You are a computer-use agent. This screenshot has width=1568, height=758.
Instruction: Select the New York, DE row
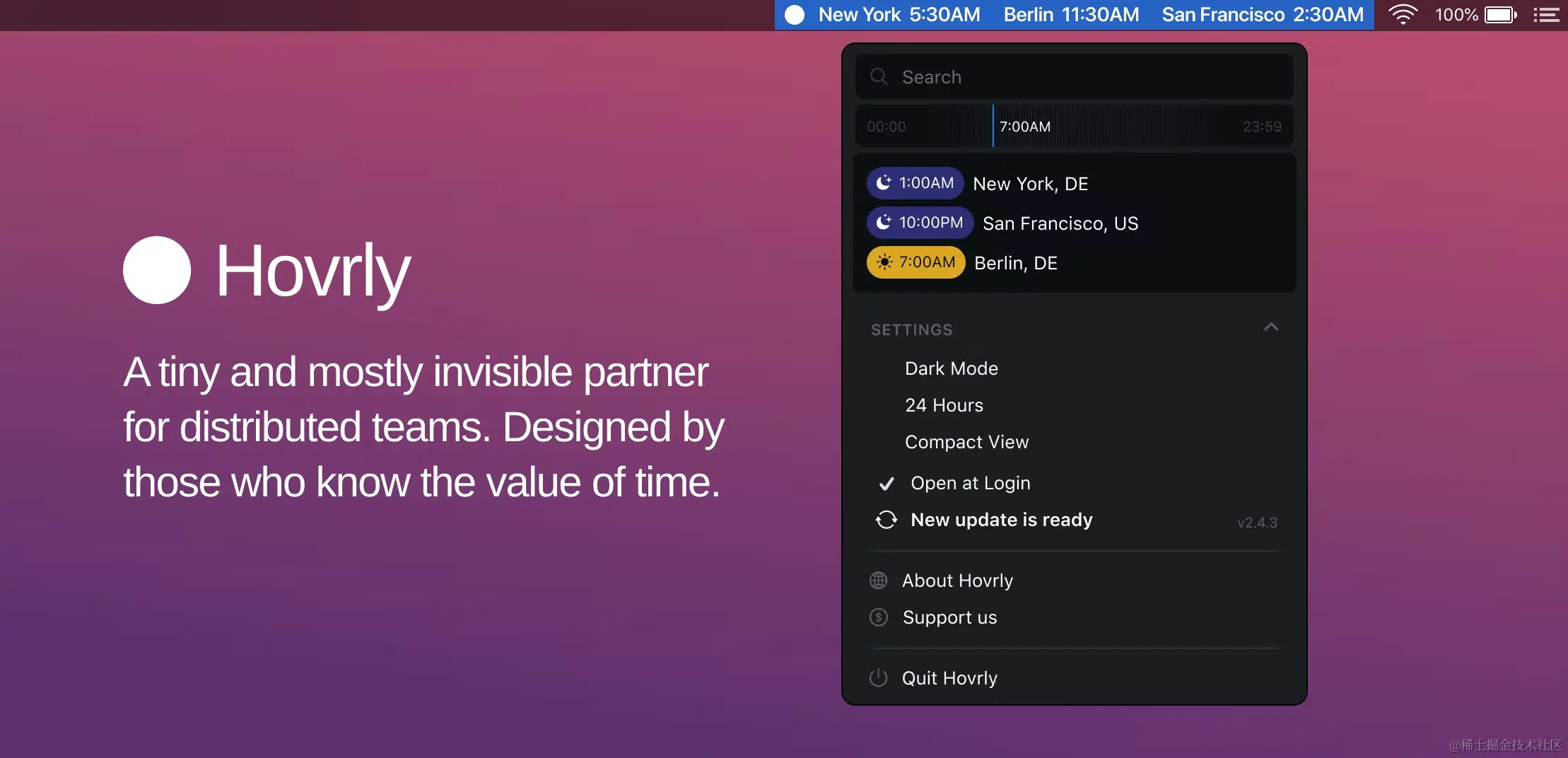[1074, 183]
